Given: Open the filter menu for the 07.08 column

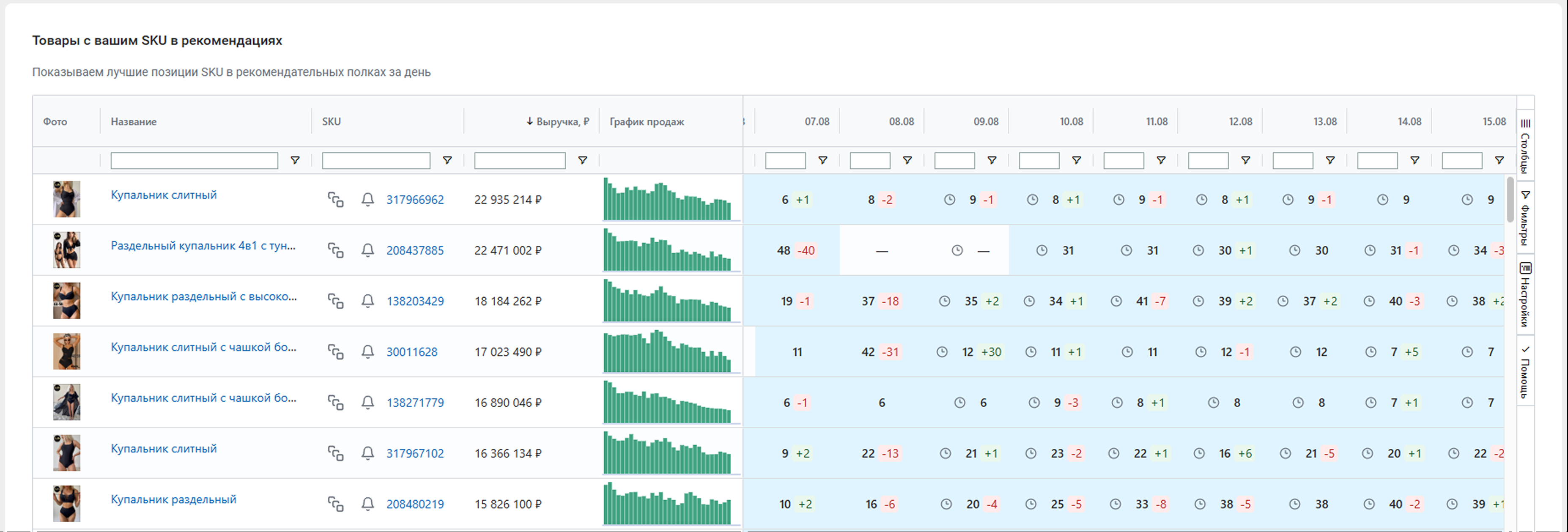Looking at the screenshot, I should tap(823, 161).
